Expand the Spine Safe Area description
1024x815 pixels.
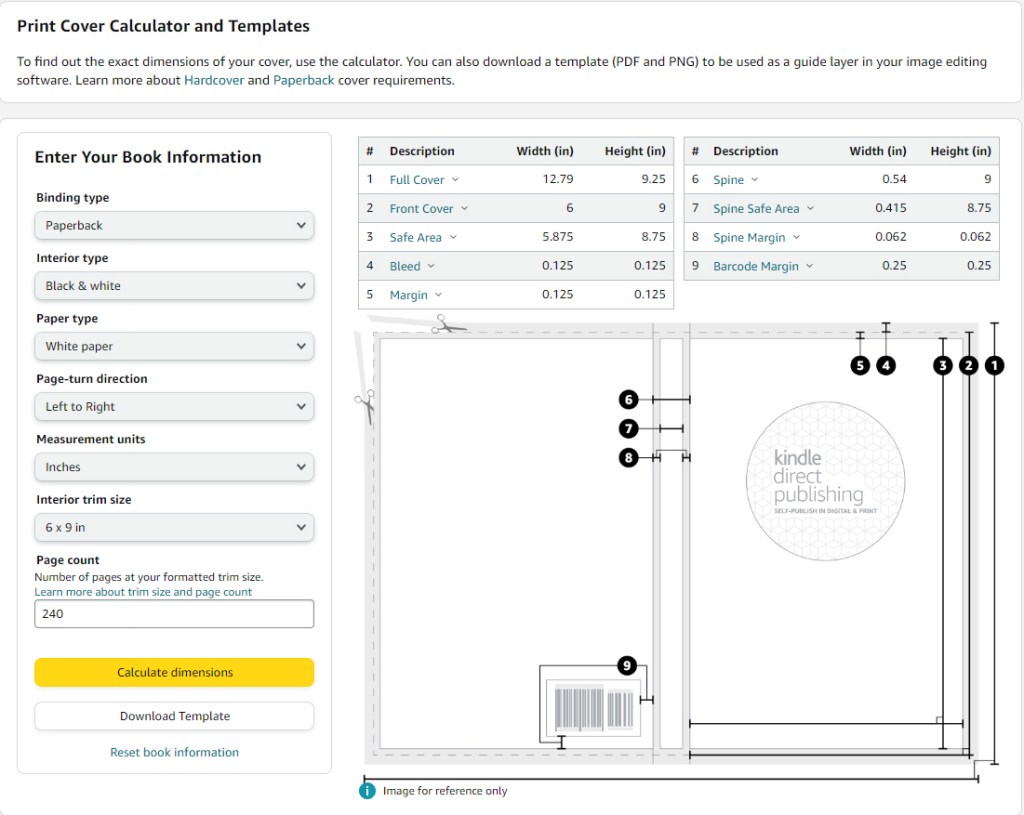763,209
